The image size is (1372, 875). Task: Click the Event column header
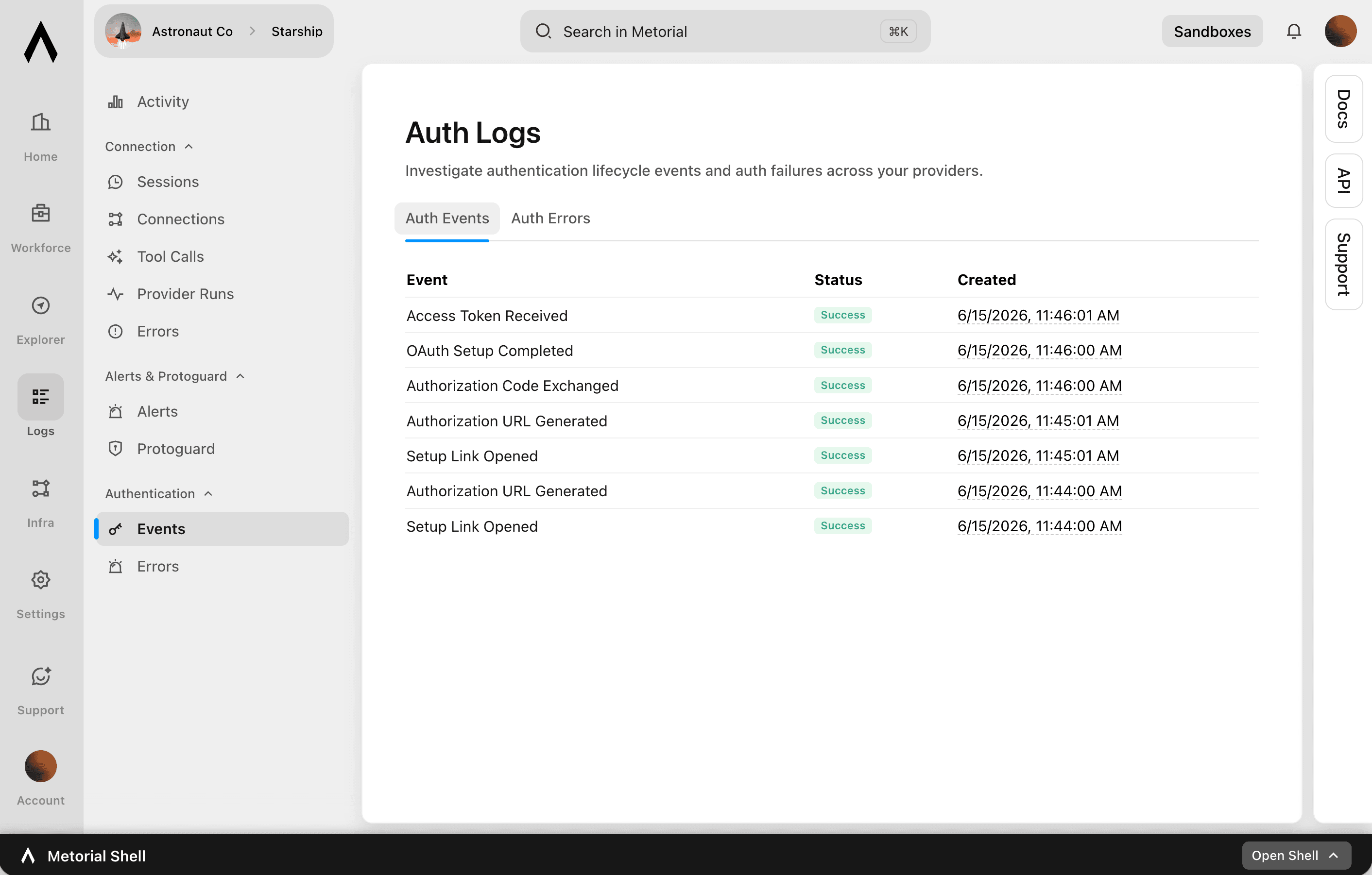427,280
